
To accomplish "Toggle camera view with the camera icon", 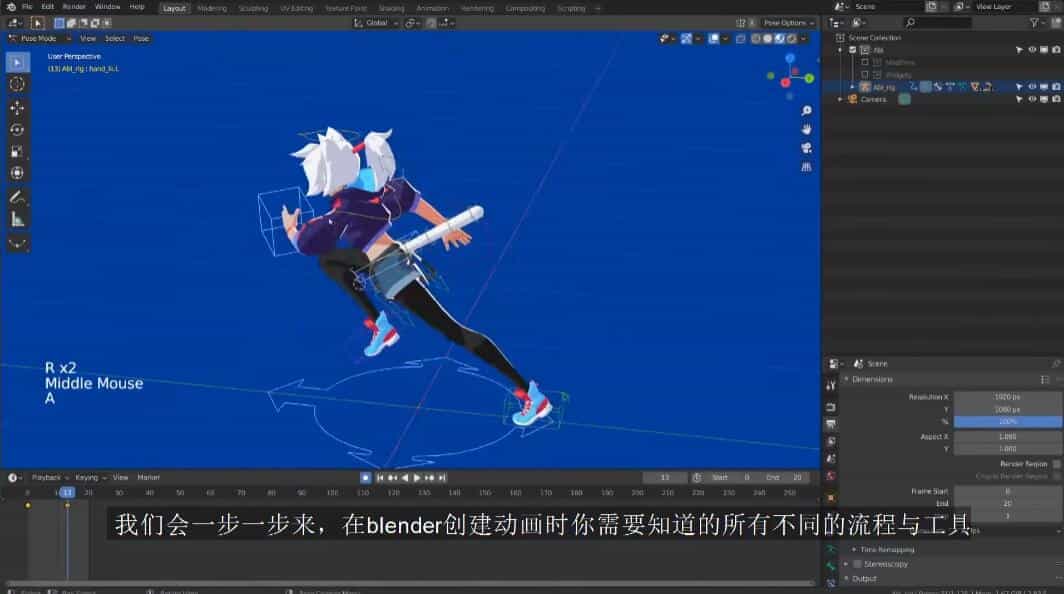I will pos(806,148).
